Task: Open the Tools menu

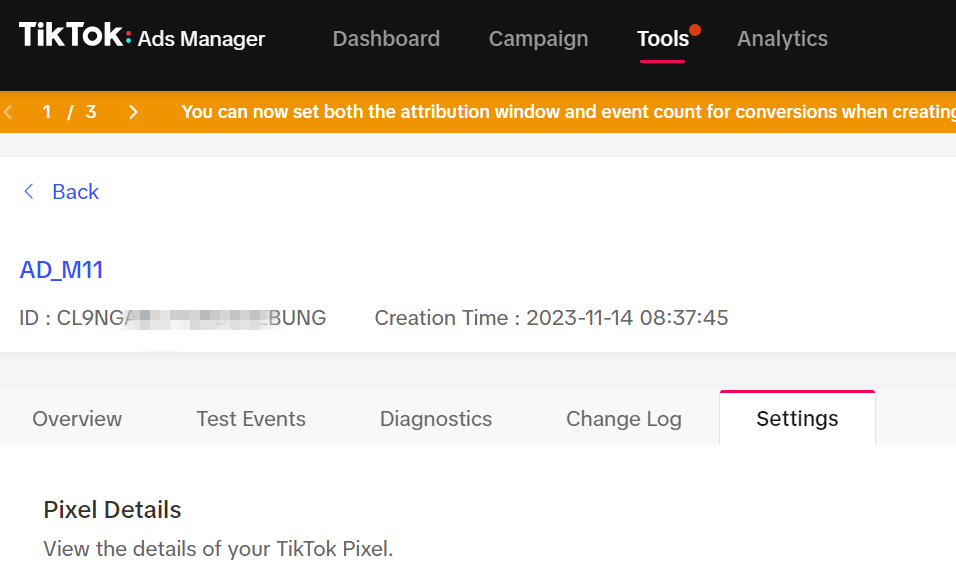Action: click(663, 38)
